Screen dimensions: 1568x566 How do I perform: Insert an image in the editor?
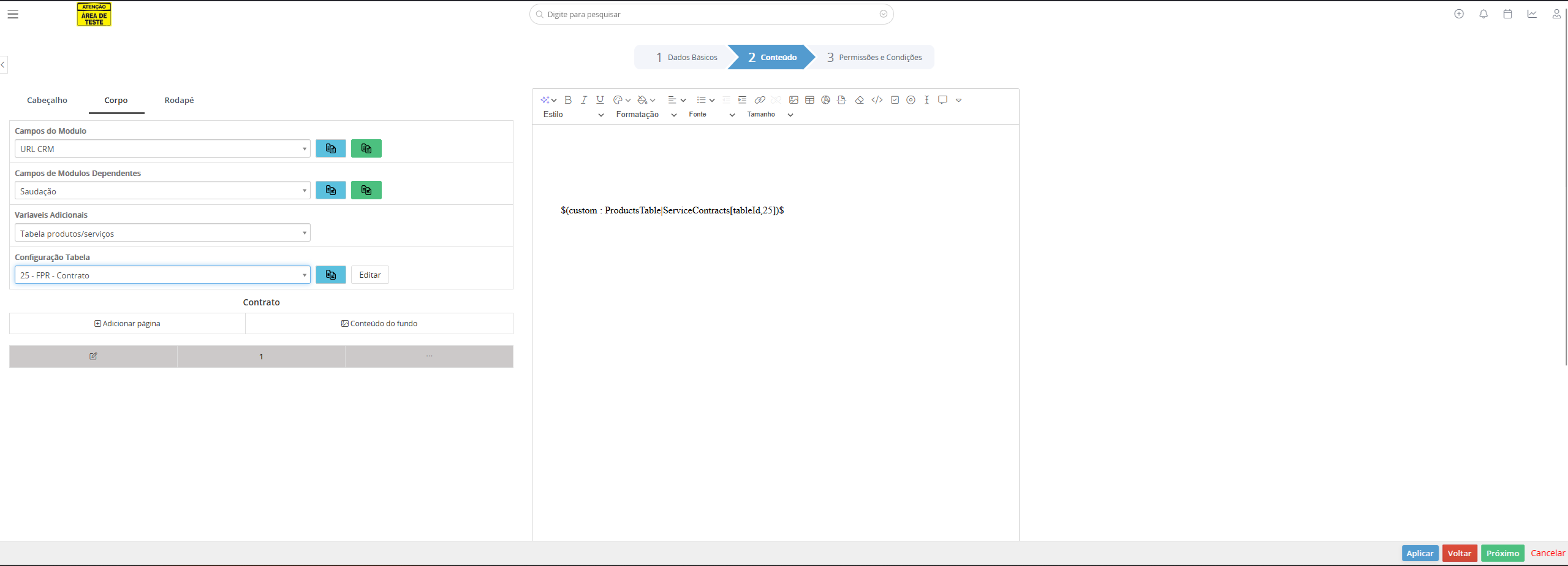click(793, 100)
